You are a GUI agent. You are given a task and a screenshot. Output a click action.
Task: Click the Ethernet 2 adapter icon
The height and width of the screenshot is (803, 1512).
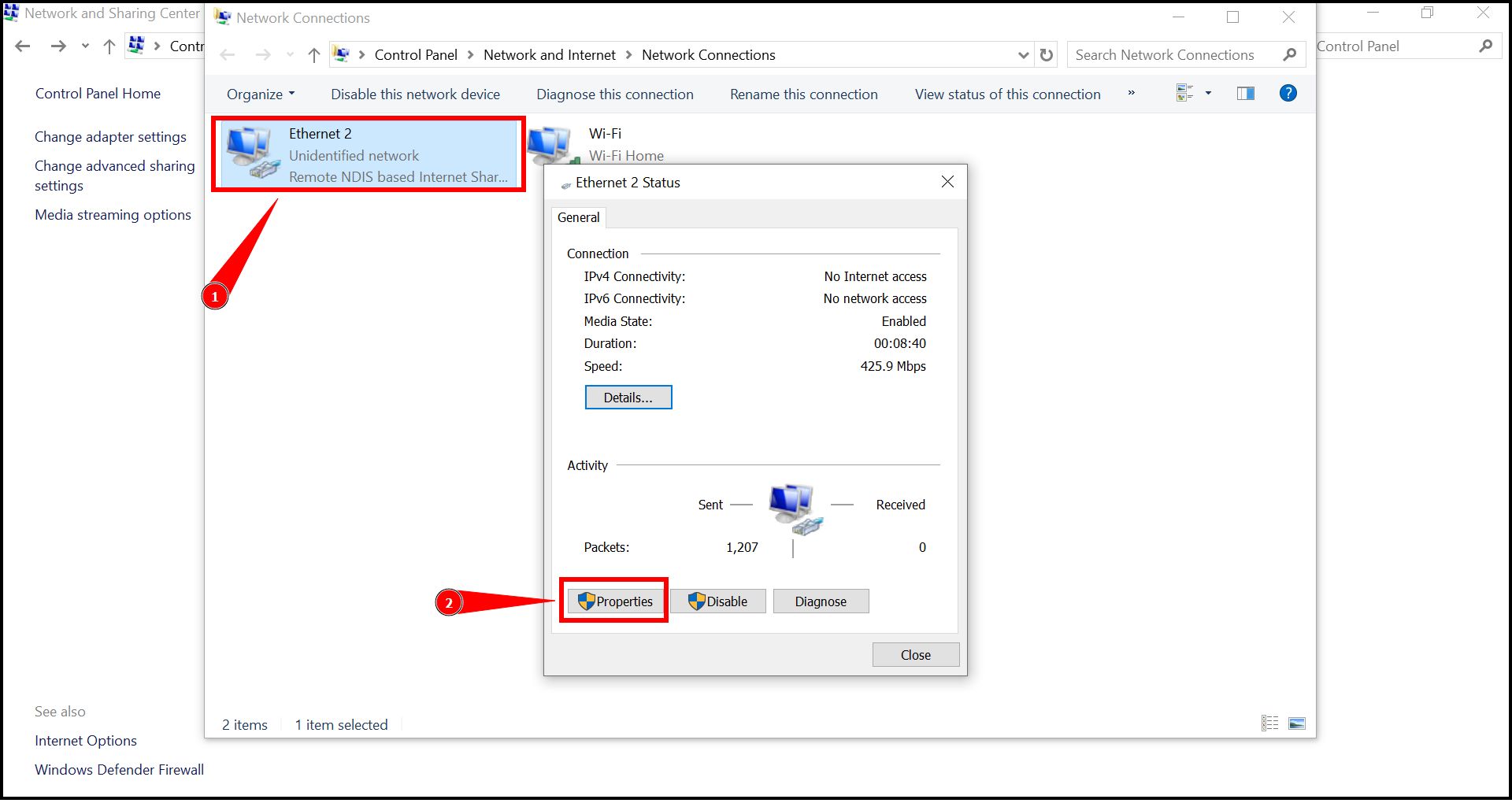coord(252,153)
